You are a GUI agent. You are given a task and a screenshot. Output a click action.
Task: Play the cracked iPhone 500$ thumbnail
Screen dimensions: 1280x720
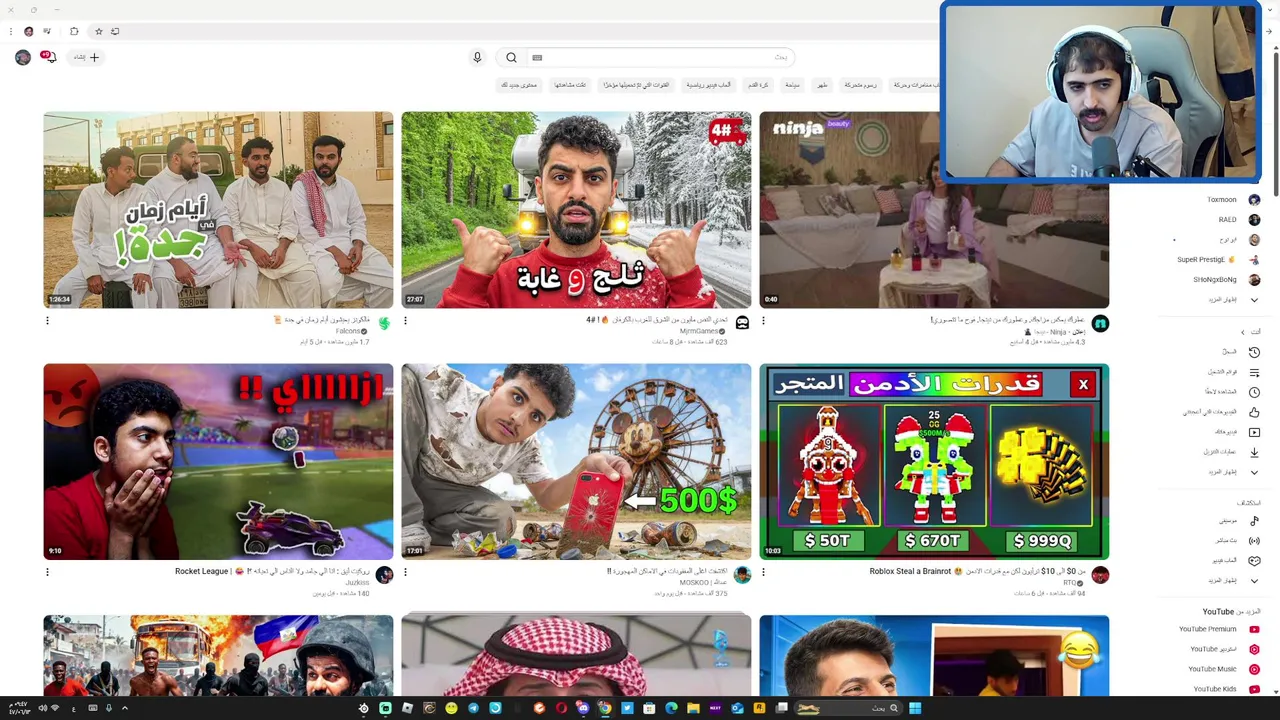[576, 461]
